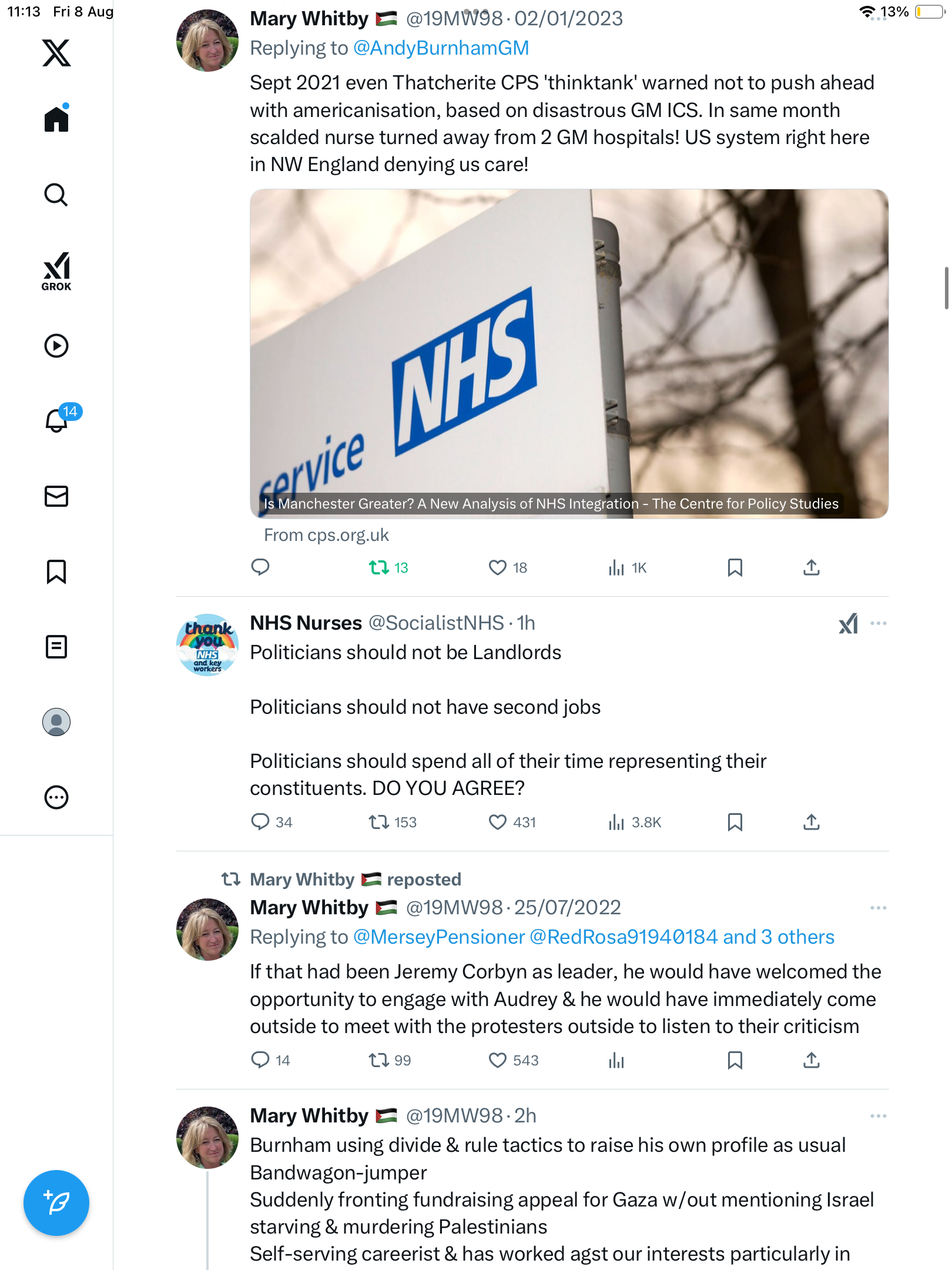Like the NHS Nurses landlords tweet
Screen dimensions: 952x1270
coord(498,822)
